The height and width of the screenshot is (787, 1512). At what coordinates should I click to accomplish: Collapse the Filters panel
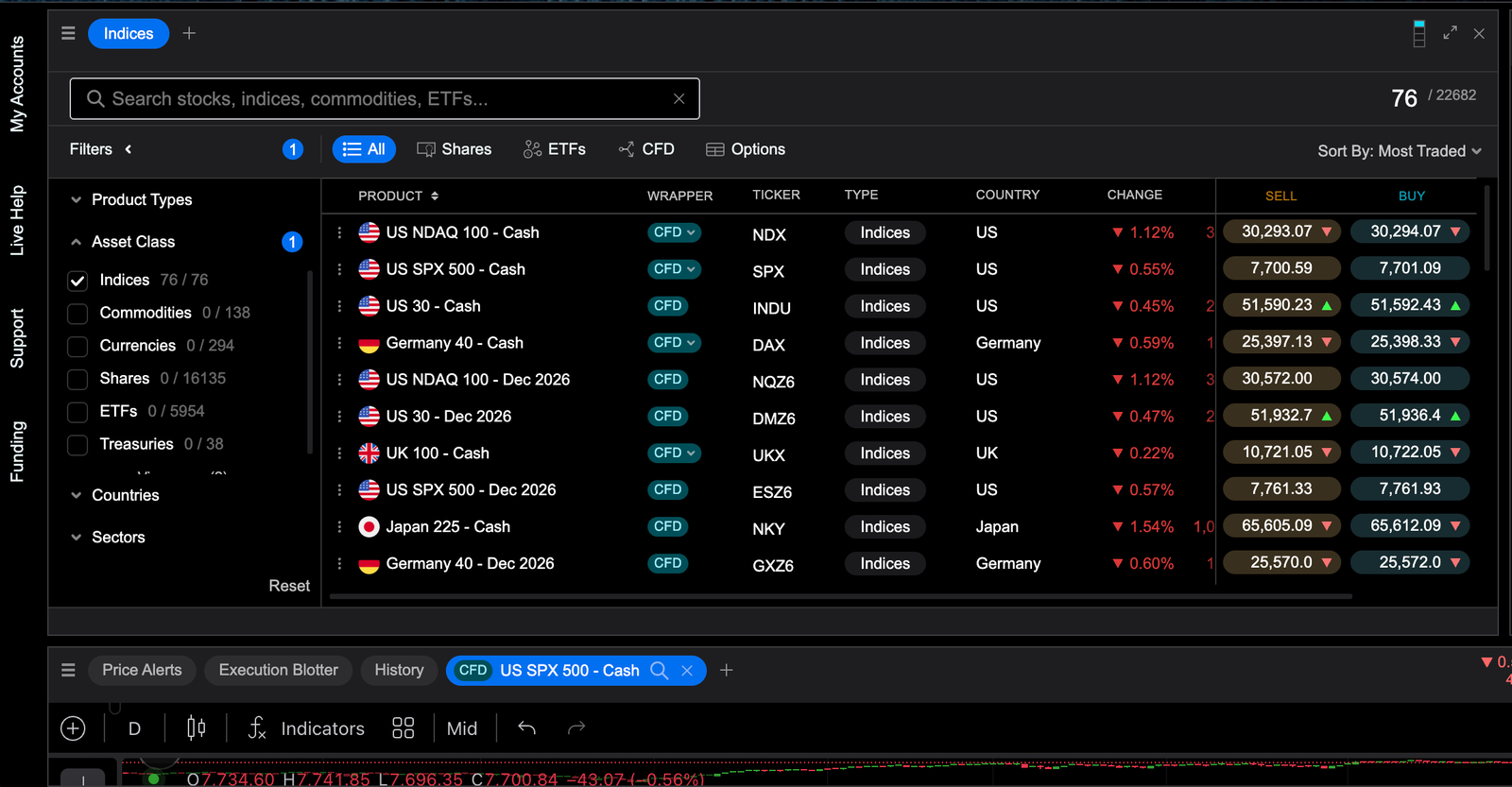click(x=129, y=149)
